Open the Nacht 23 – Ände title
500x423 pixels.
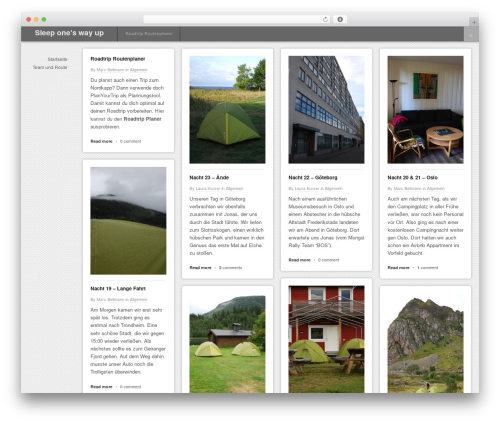(209, 178)
